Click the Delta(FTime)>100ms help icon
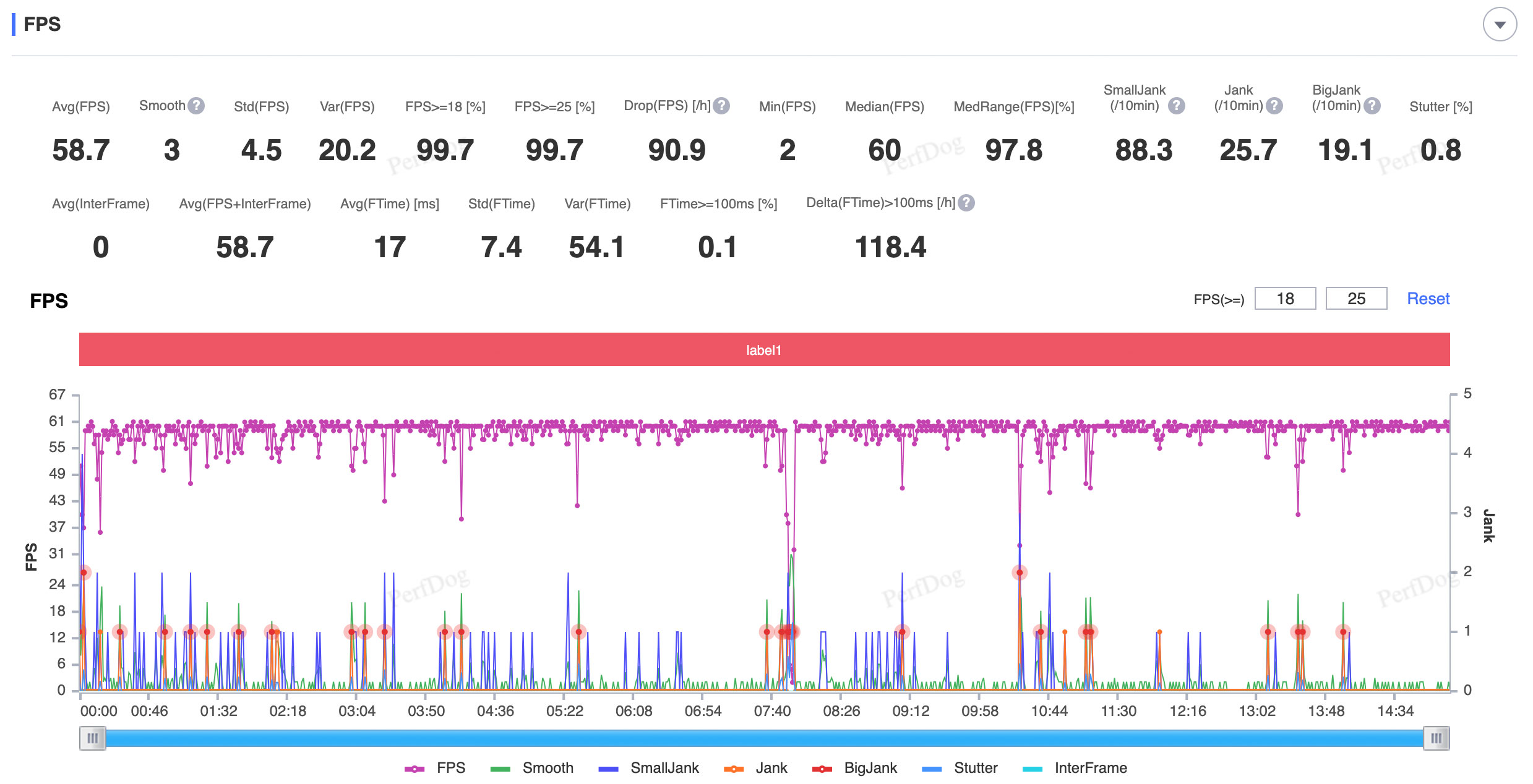 point(966,203)
